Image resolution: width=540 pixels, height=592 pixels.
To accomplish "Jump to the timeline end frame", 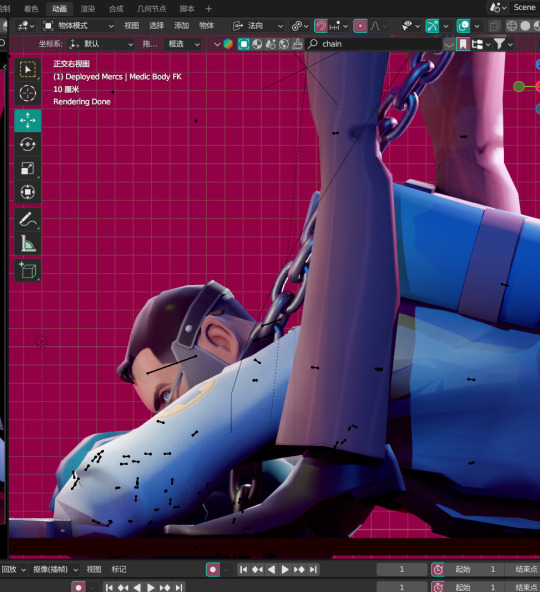I will coord(313,569).
